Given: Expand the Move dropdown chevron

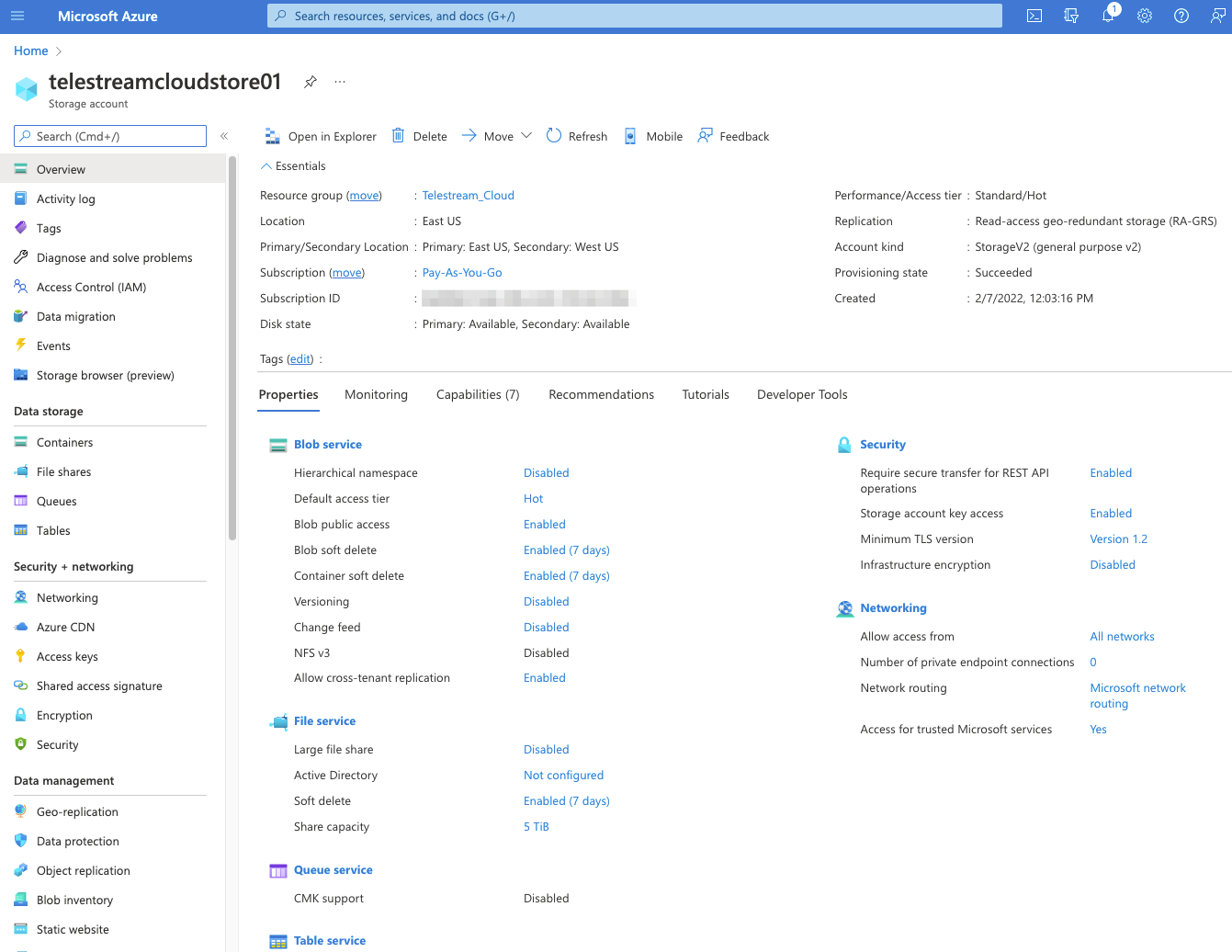Looking at the screenshot, I should tap(526, 136).
